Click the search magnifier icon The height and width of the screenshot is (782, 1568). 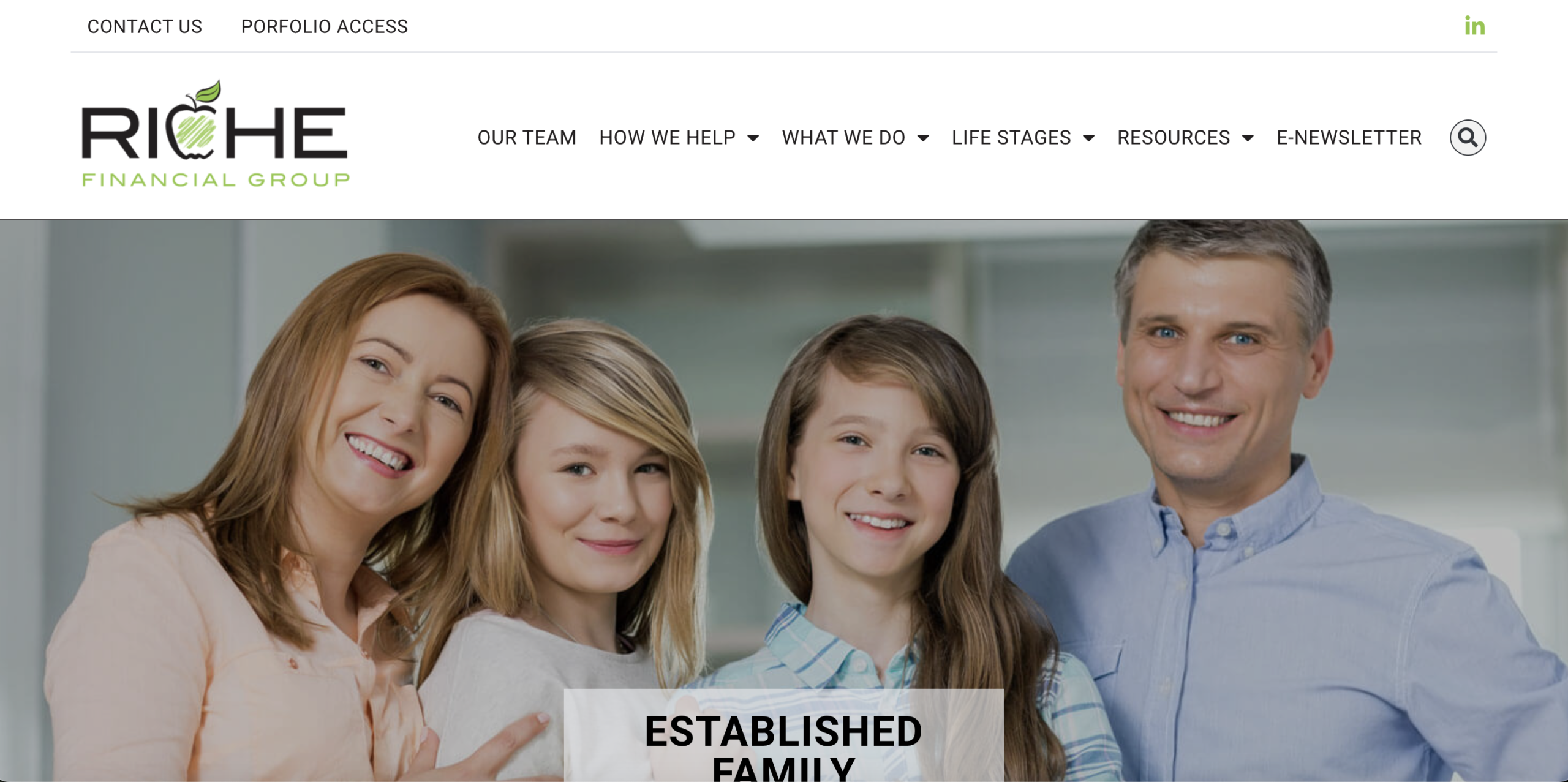pos(1468,137)
